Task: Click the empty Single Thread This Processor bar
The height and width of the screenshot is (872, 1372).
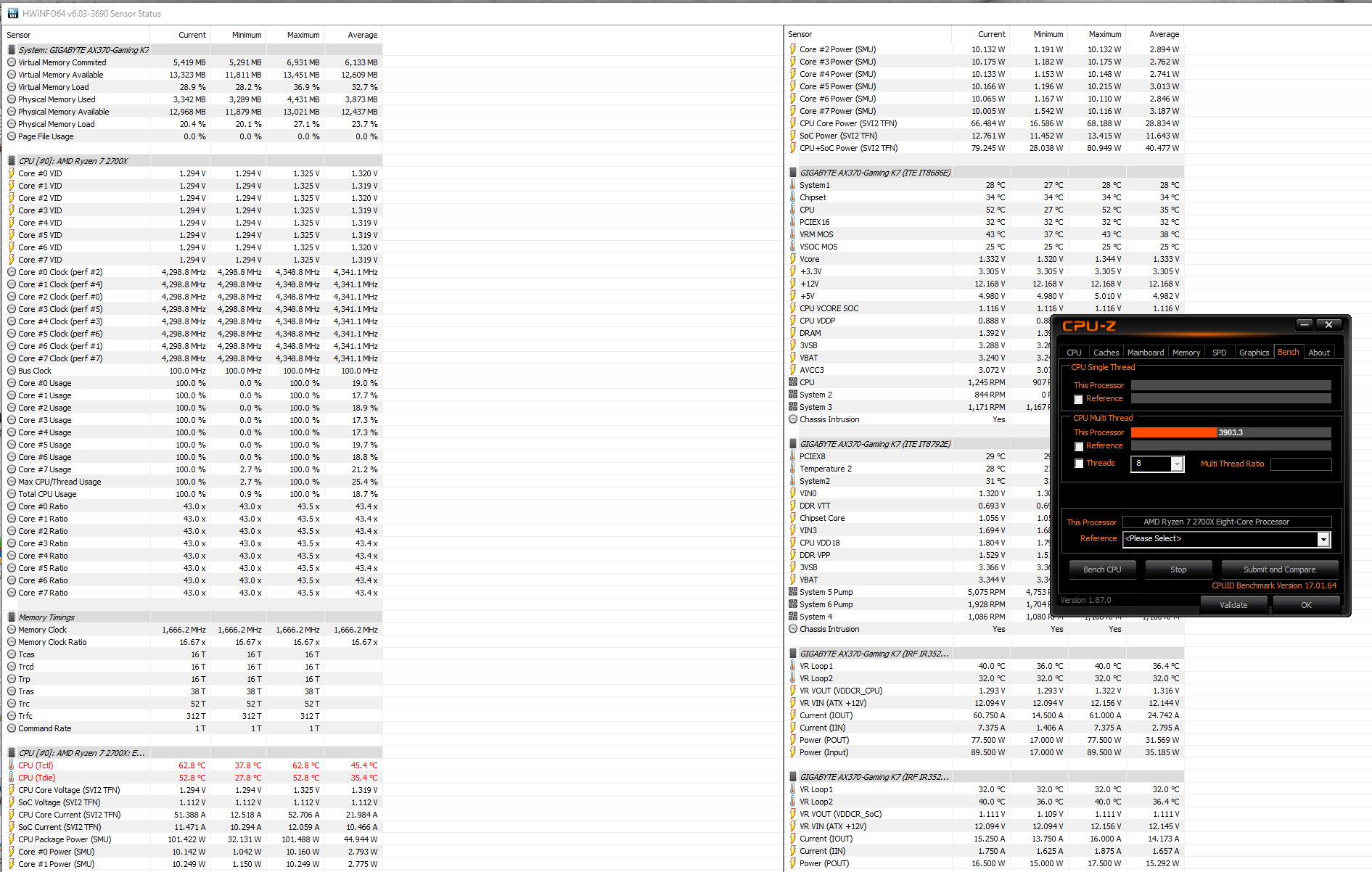Action: pos(1231,385)
